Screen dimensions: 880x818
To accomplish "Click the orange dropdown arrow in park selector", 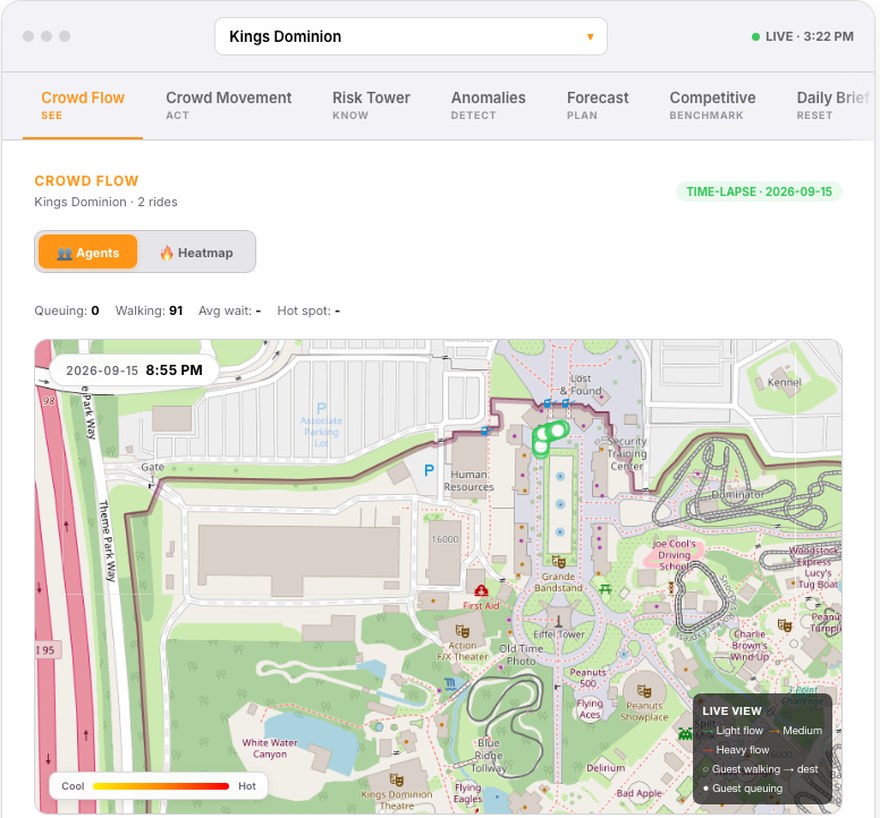I will 590,37.
